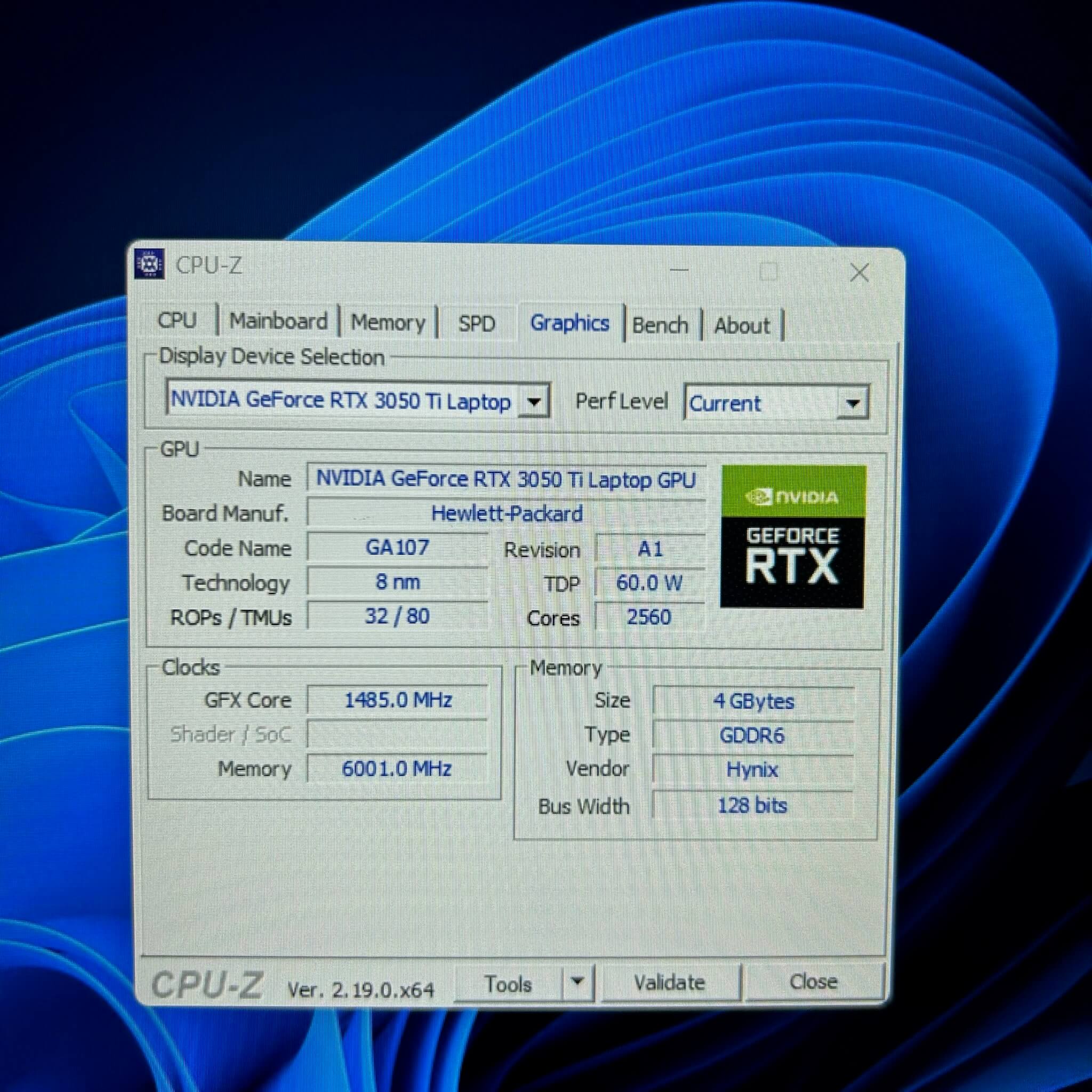Go to the Memory tab

[x=388, y=323]
